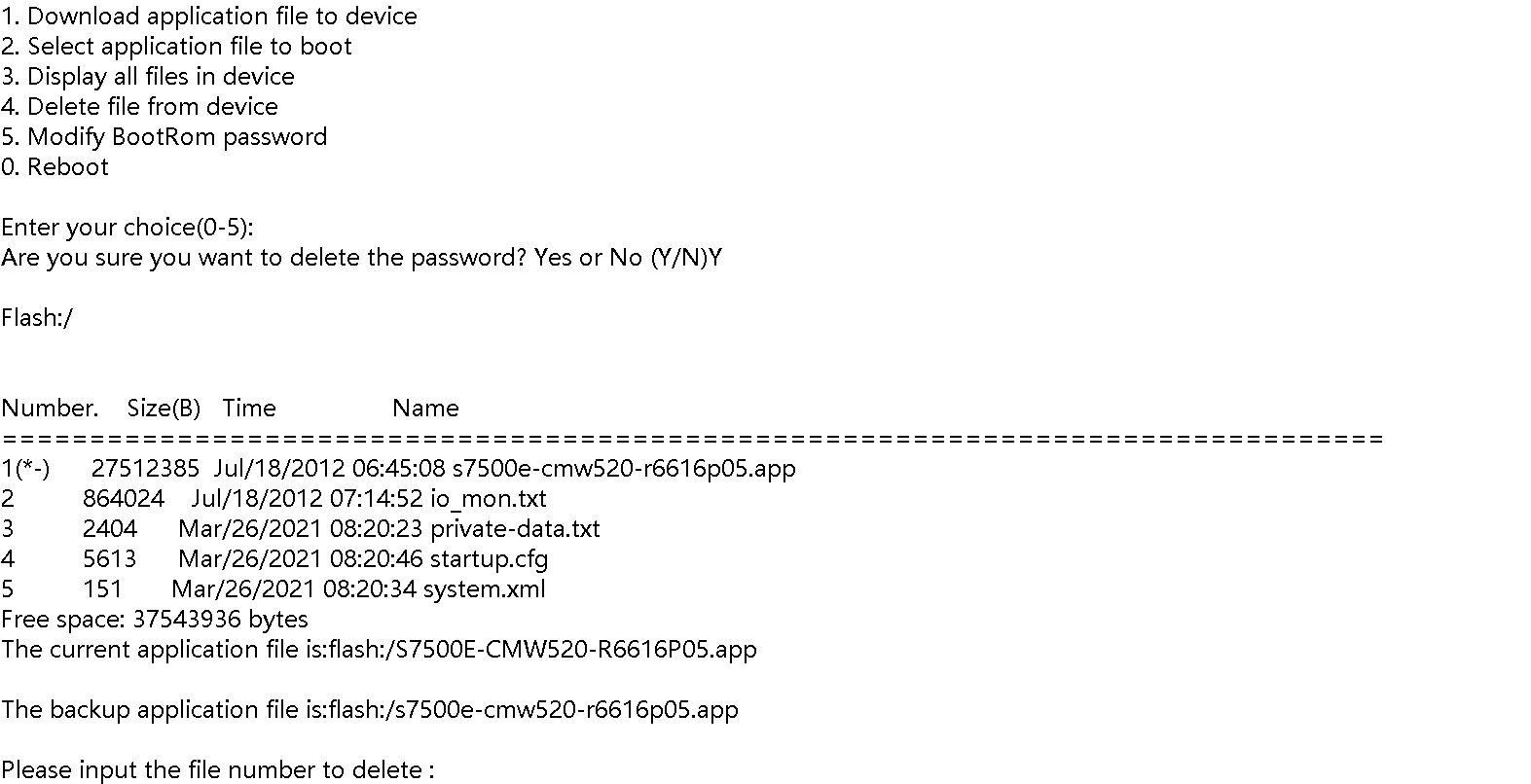
Task: Click the Enter your choice(0-5) prompt
Action: 127,228
